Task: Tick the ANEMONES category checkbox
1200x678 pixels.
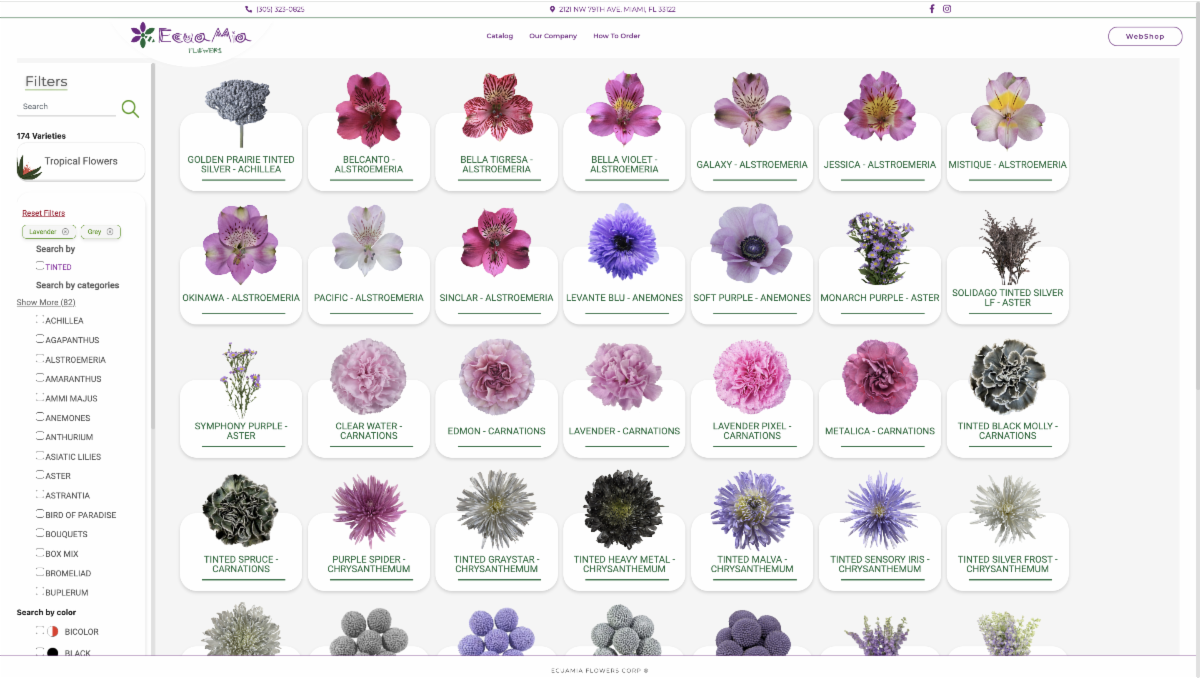Action: pyautogui.click(x=40, y=418)
